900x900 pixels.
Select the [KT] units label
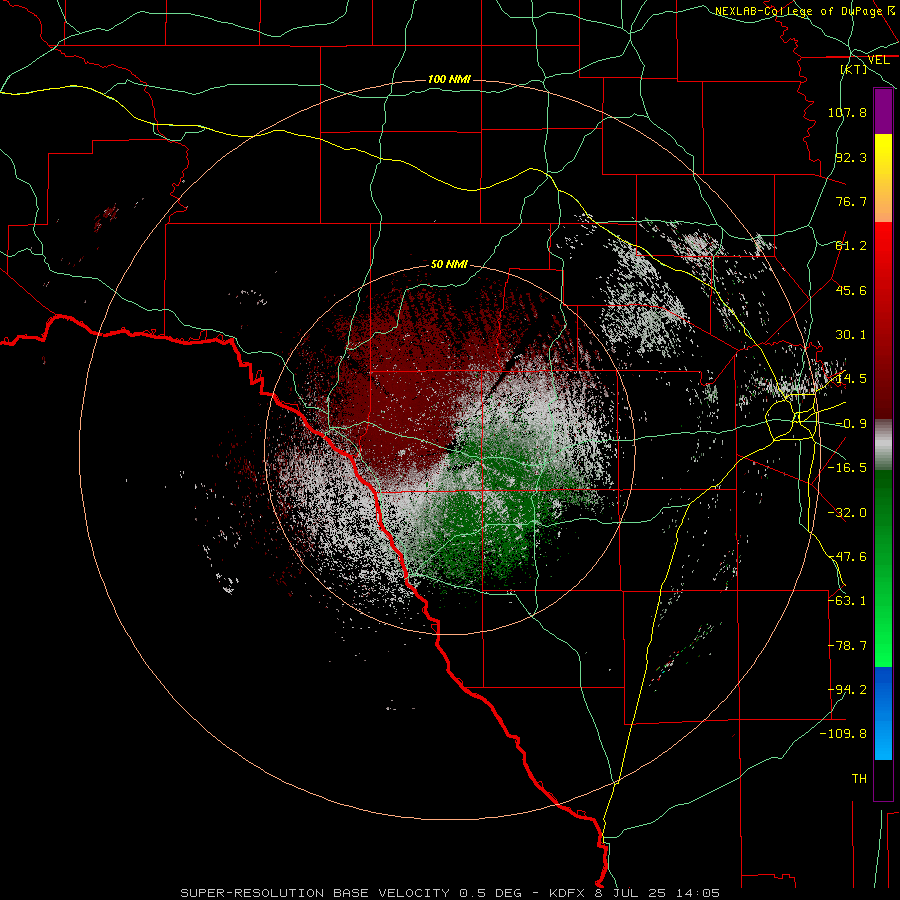[854, 69]
